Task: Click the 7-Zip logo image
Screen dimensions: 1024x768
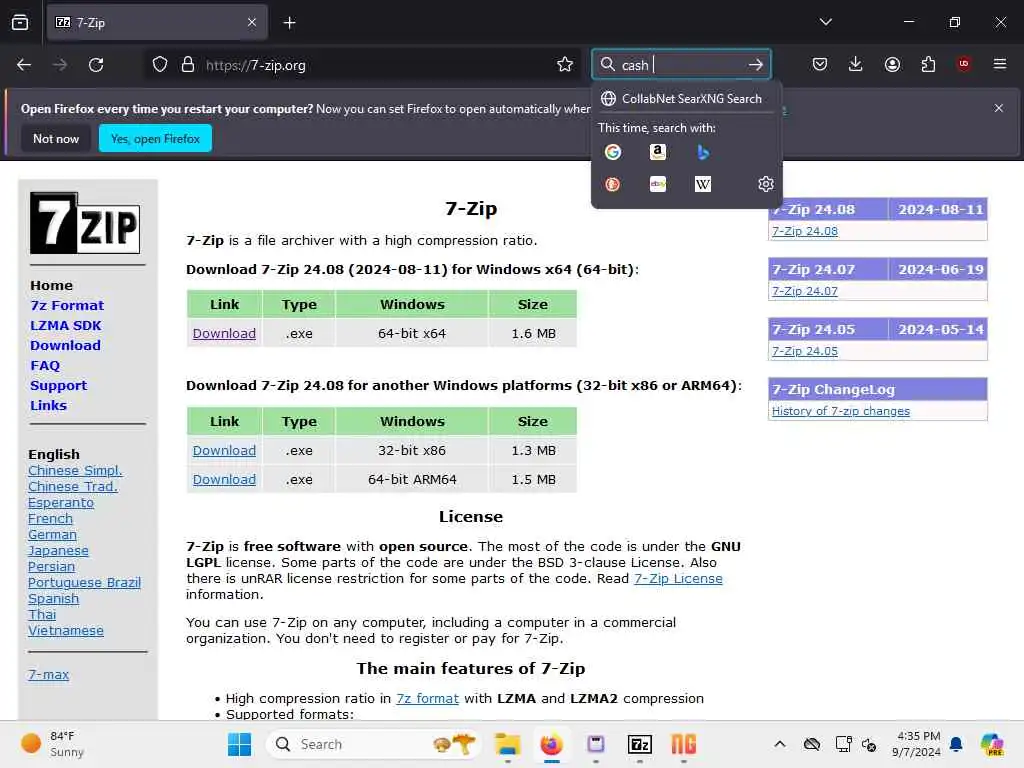Action: pos(85,223)
